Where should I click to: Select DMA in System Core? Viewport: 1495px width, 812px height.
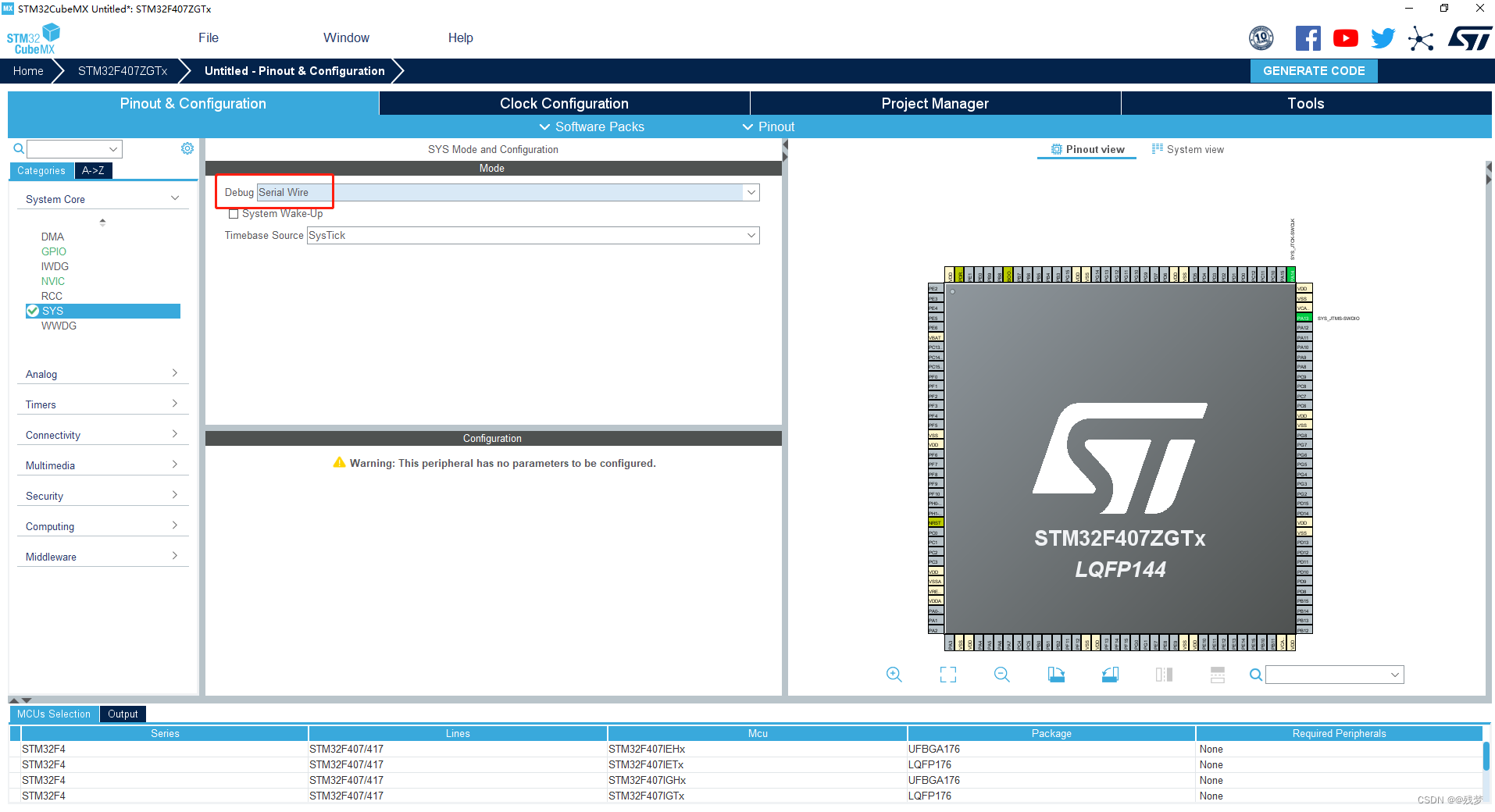(52, 237)
